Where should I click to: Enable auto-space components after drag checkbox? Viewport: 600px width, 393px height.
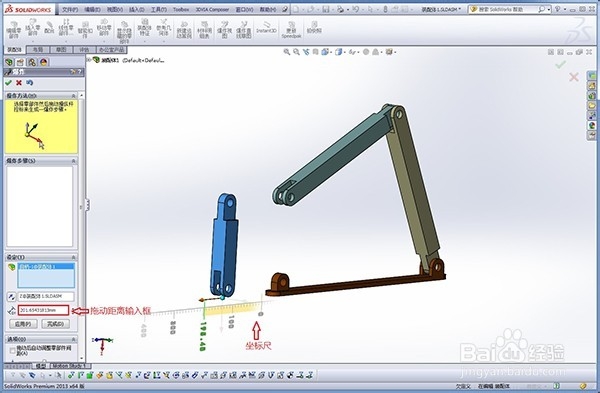point(13,350)
